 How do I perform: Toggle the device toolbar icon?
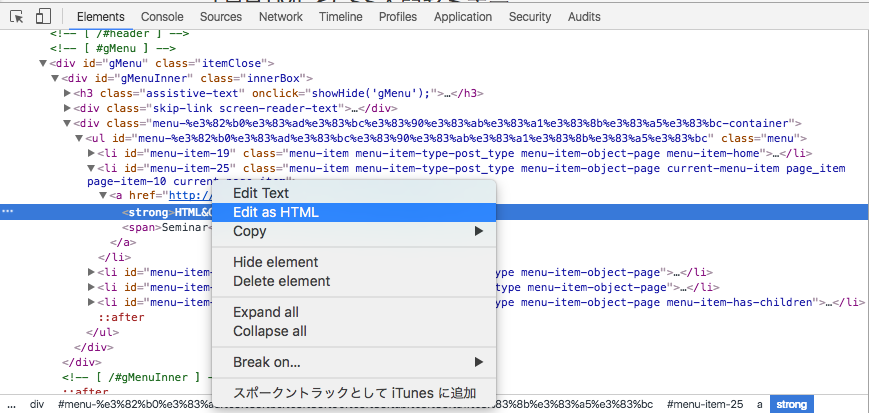43,17
